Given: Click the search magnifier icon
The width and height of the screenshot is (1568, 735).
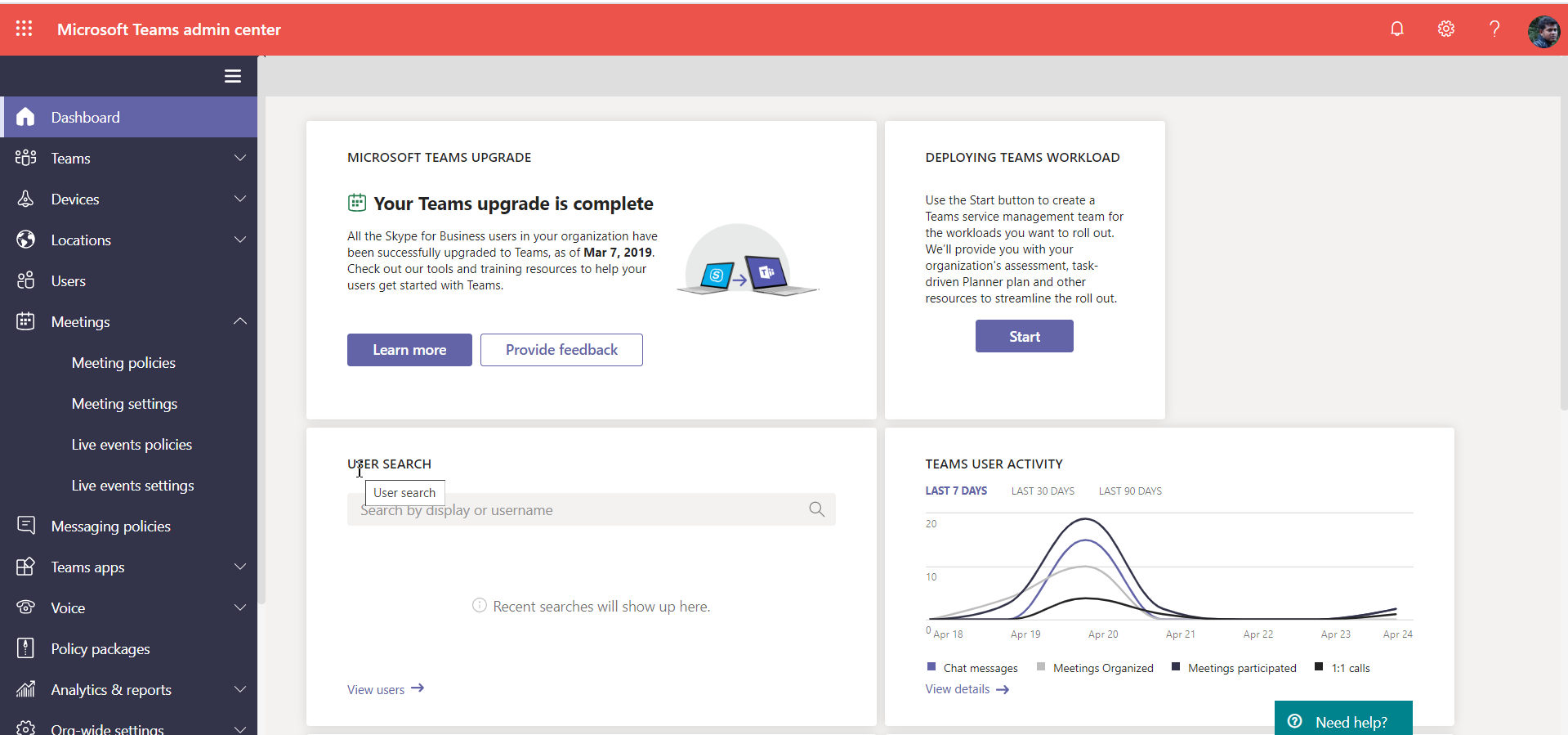Looking at the screenshot, I should [x=816, y=509].
